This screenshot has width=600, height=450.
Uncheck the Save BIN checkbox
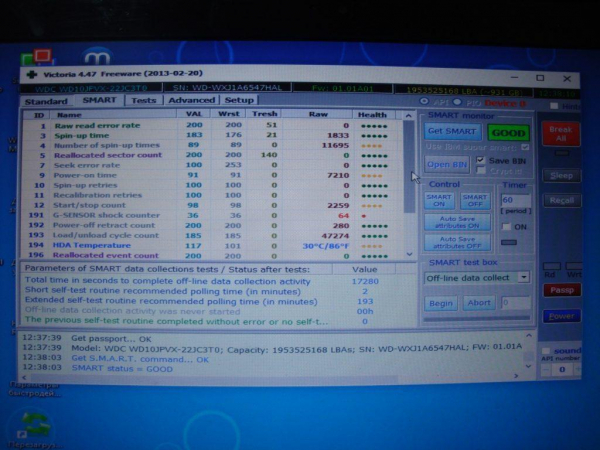(481, 160)
